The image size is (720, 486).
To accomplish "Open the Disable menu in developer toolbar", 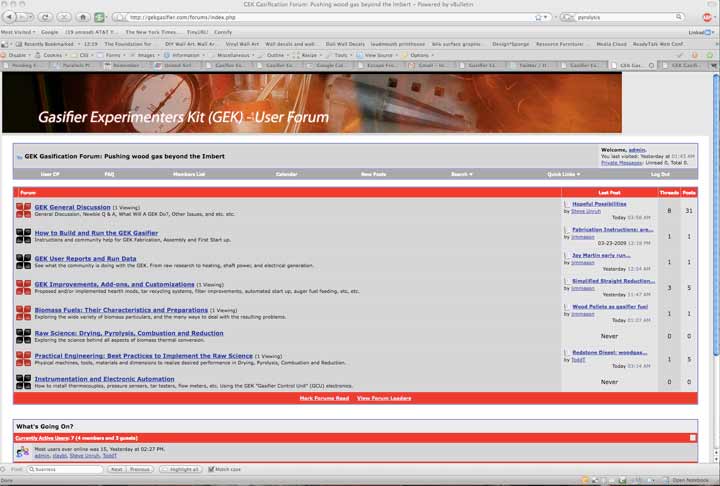I will [16, 55].
